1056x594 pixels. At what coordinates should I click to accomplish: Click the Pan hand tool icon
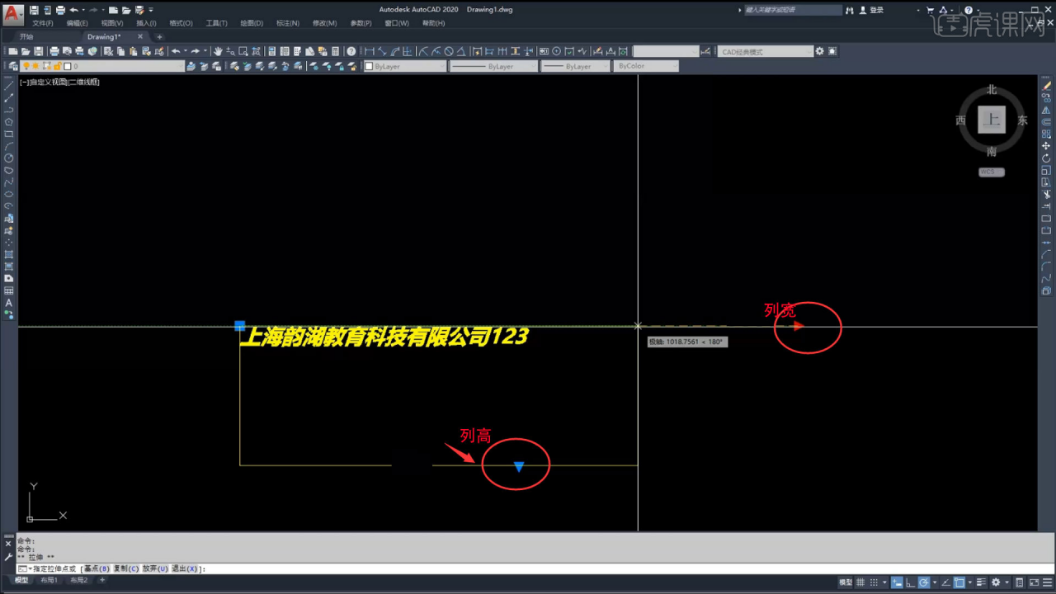[218, 51]
